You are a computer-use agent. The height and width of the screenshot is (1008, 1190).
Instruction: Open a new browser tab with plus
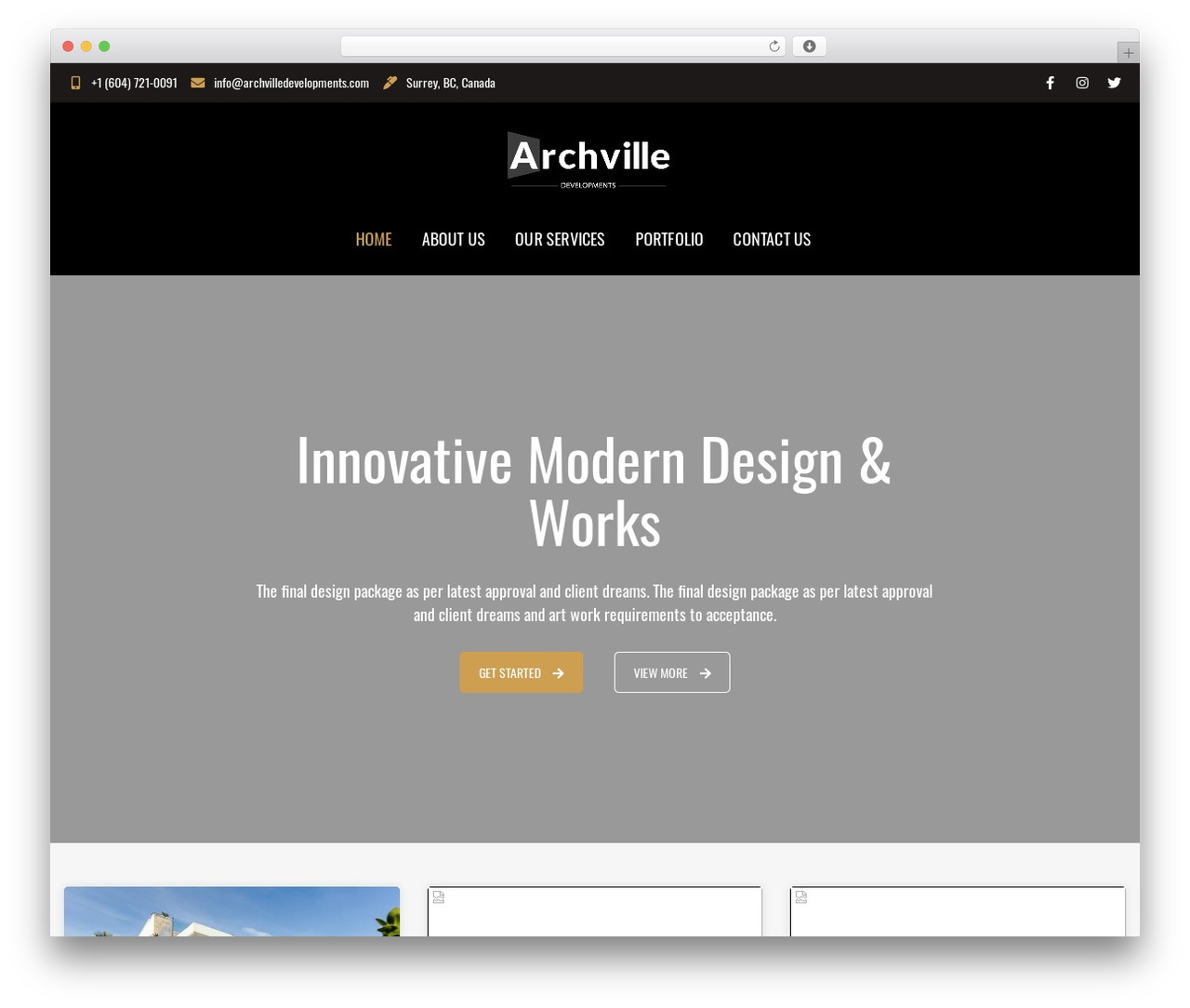coord(1128,53)
